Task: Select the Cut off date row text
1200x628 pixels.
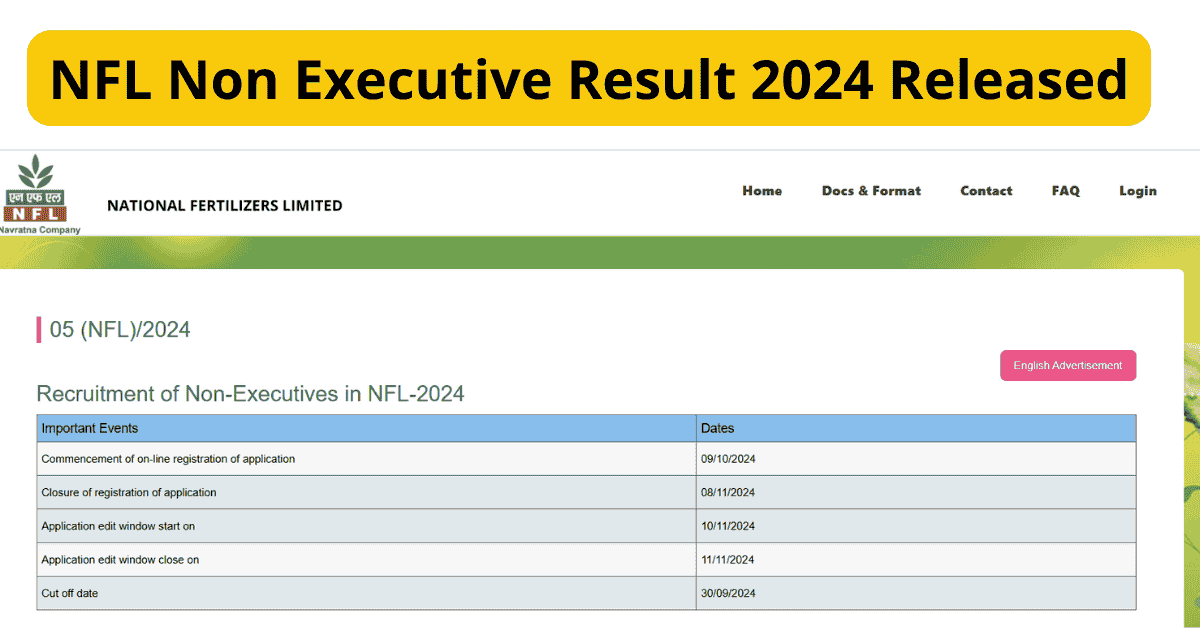Action: (x=70, y=593)
